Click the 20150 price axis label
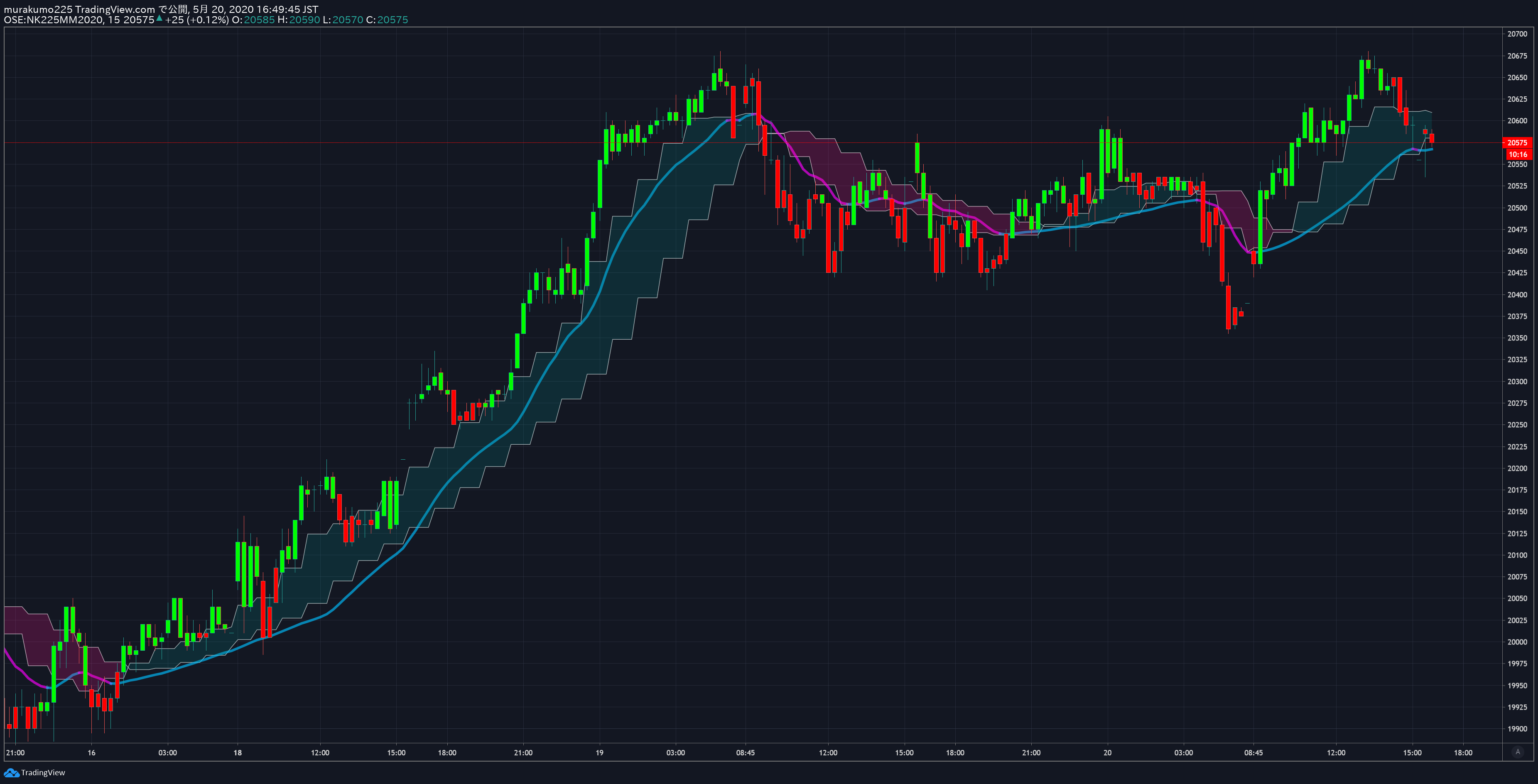The width and height of the screenshot is (1538, 784). point(1517,512)
